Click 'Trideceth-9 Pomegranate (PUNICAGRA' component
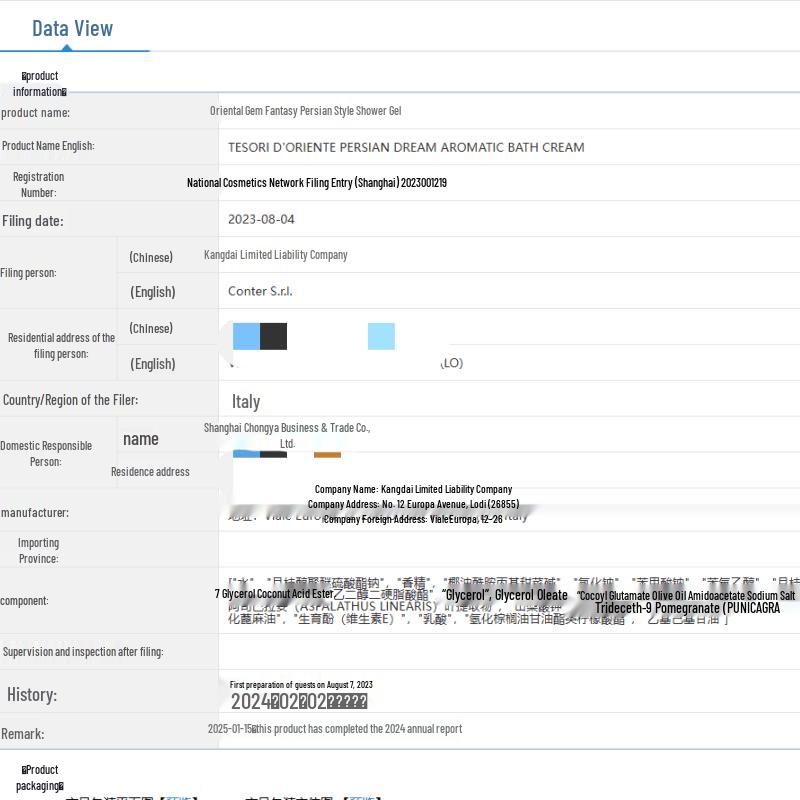800x800 pixels. tap(687, 608)
